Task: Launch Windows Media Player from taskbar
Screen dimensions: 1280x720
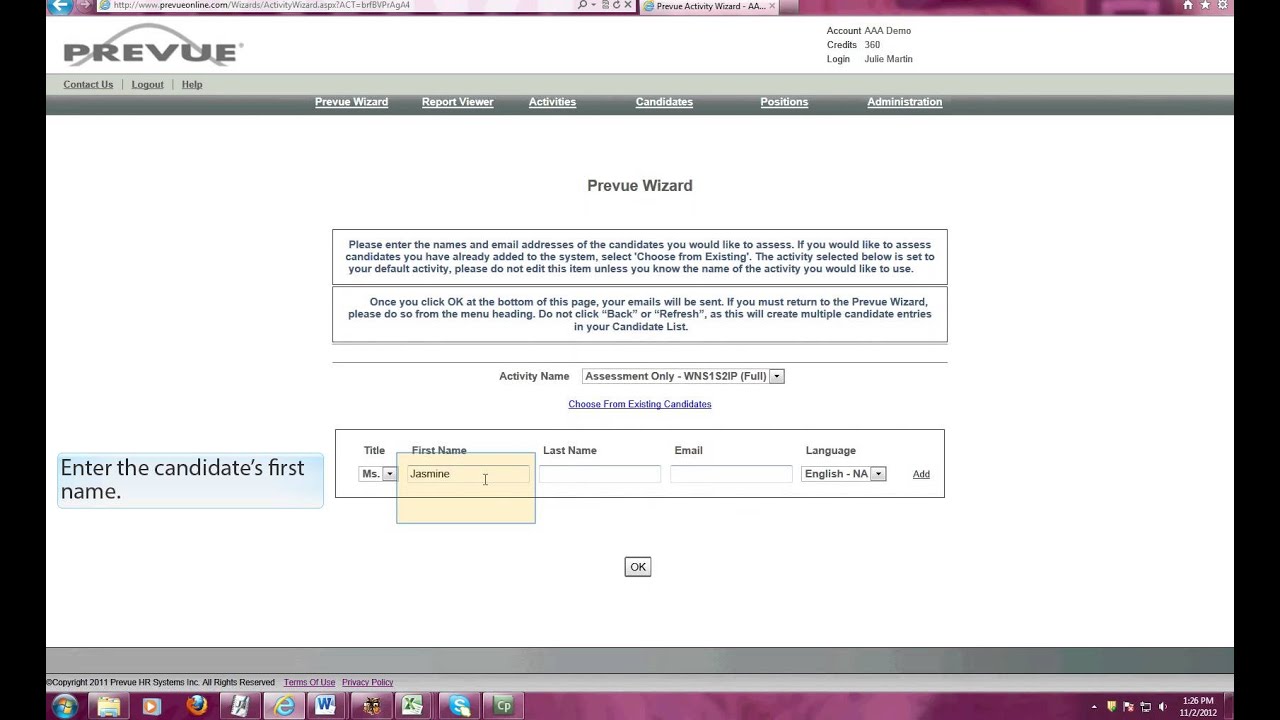Action: click(x=151, y=706)
